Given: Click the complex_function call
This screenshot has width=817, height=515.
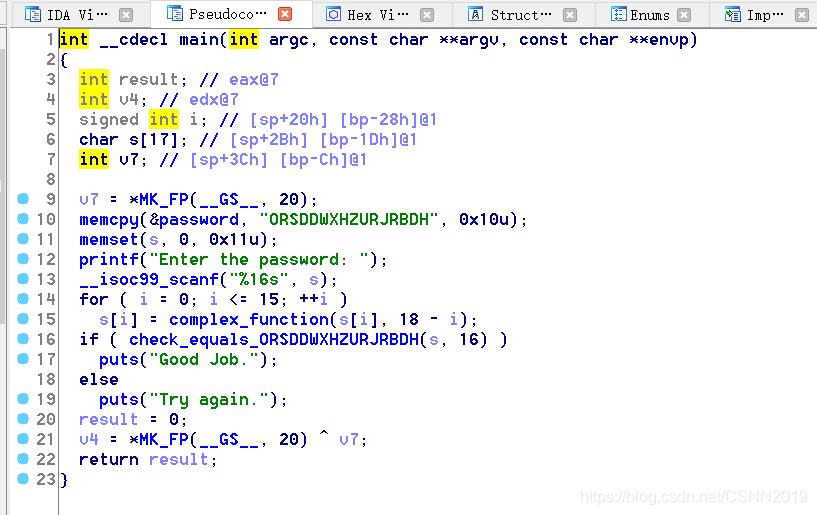Looking at the screenshot, I should 249,320.
